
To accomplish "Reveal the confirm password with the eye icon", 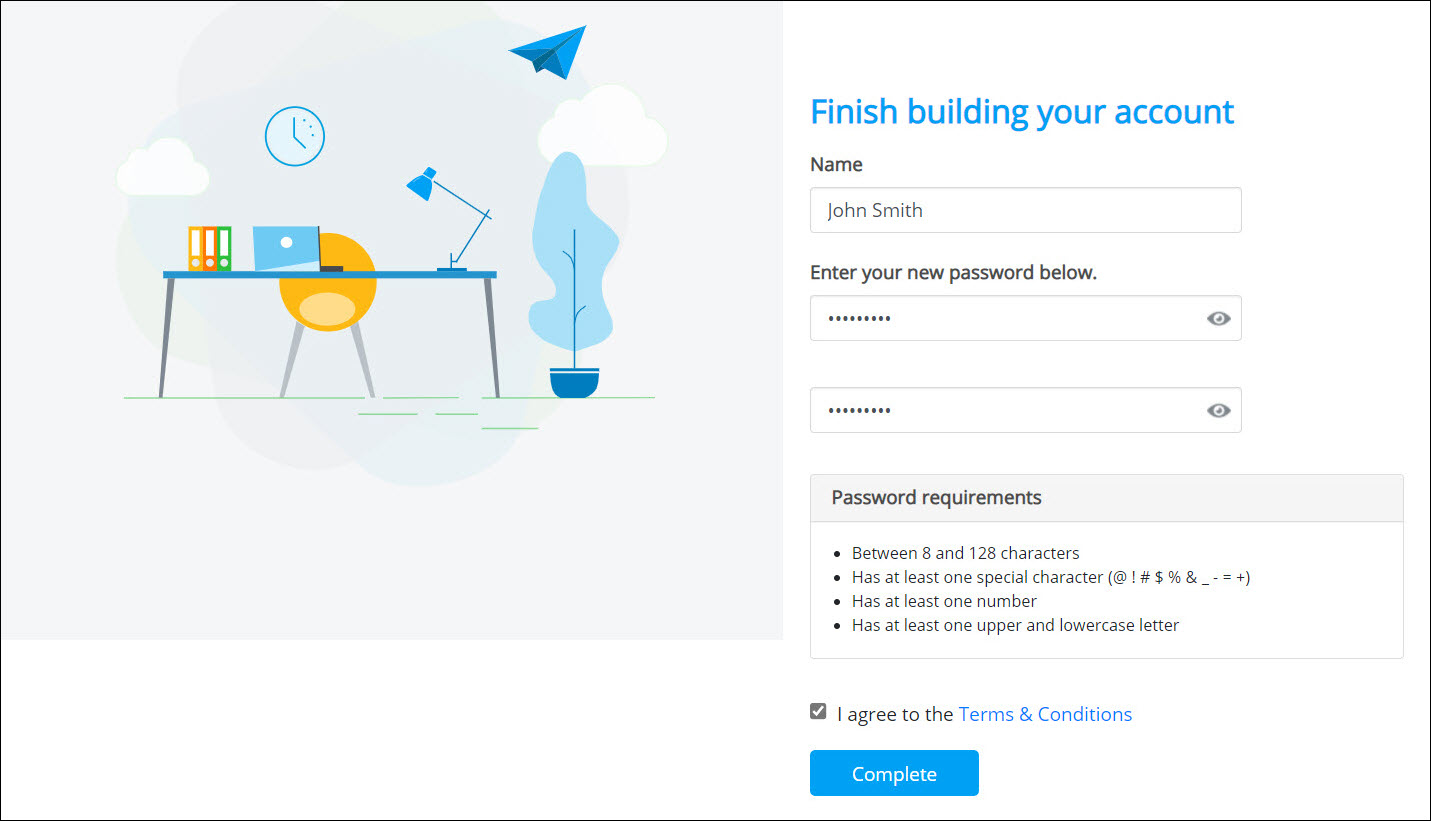I will (x=1218, y=411).
